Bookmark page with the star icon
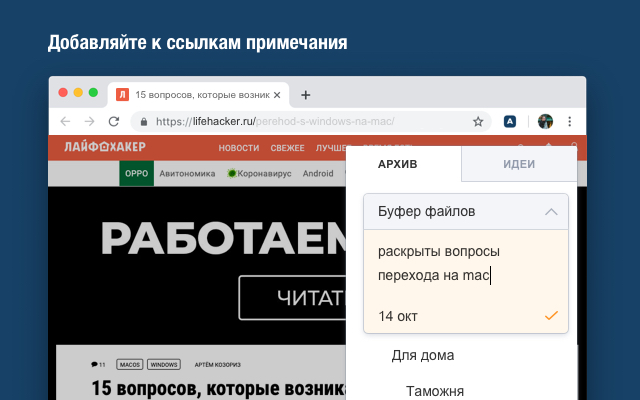 pos(478,121)
